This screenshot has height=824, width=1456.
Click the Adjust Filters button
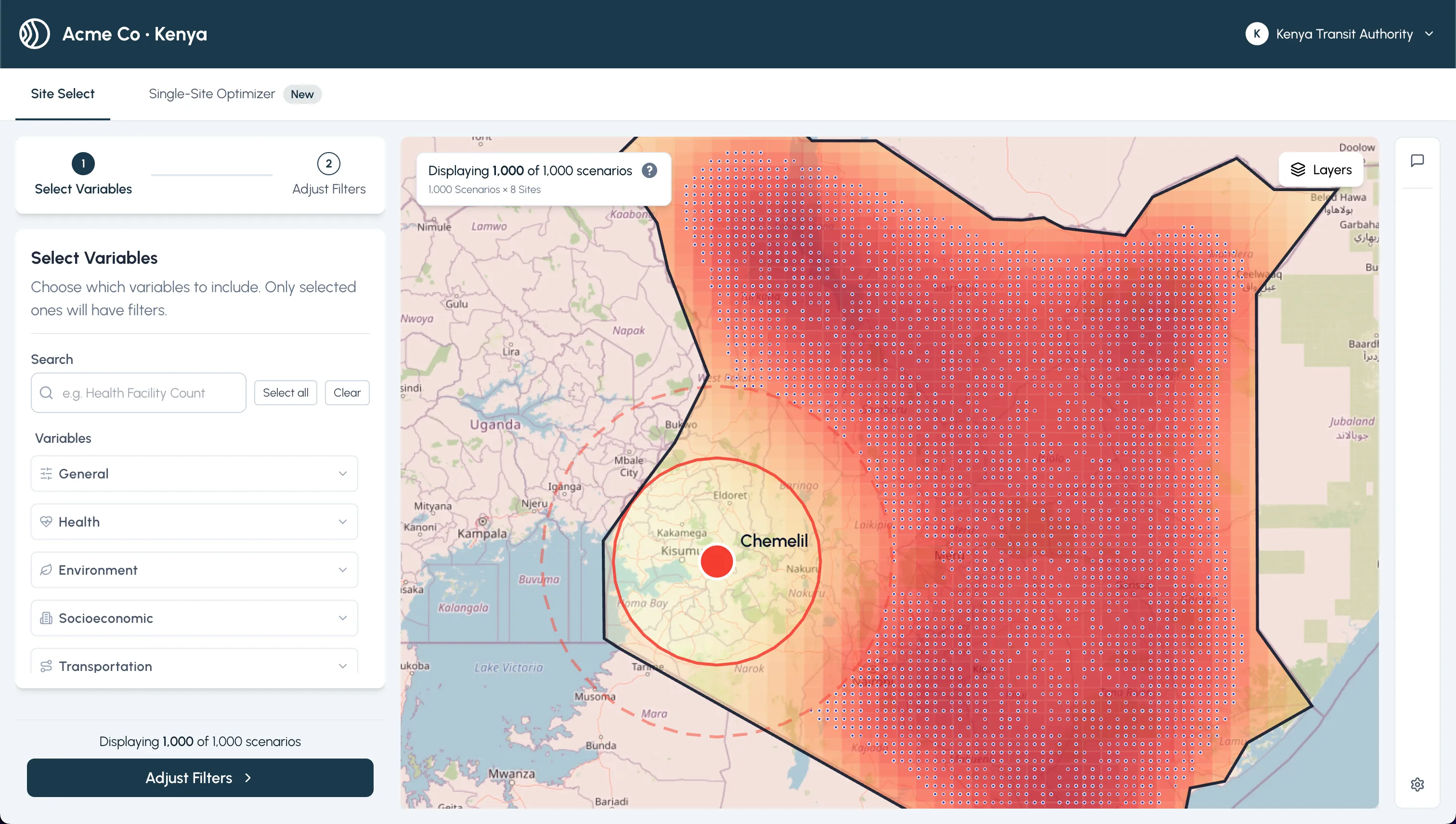pos(200,778)
